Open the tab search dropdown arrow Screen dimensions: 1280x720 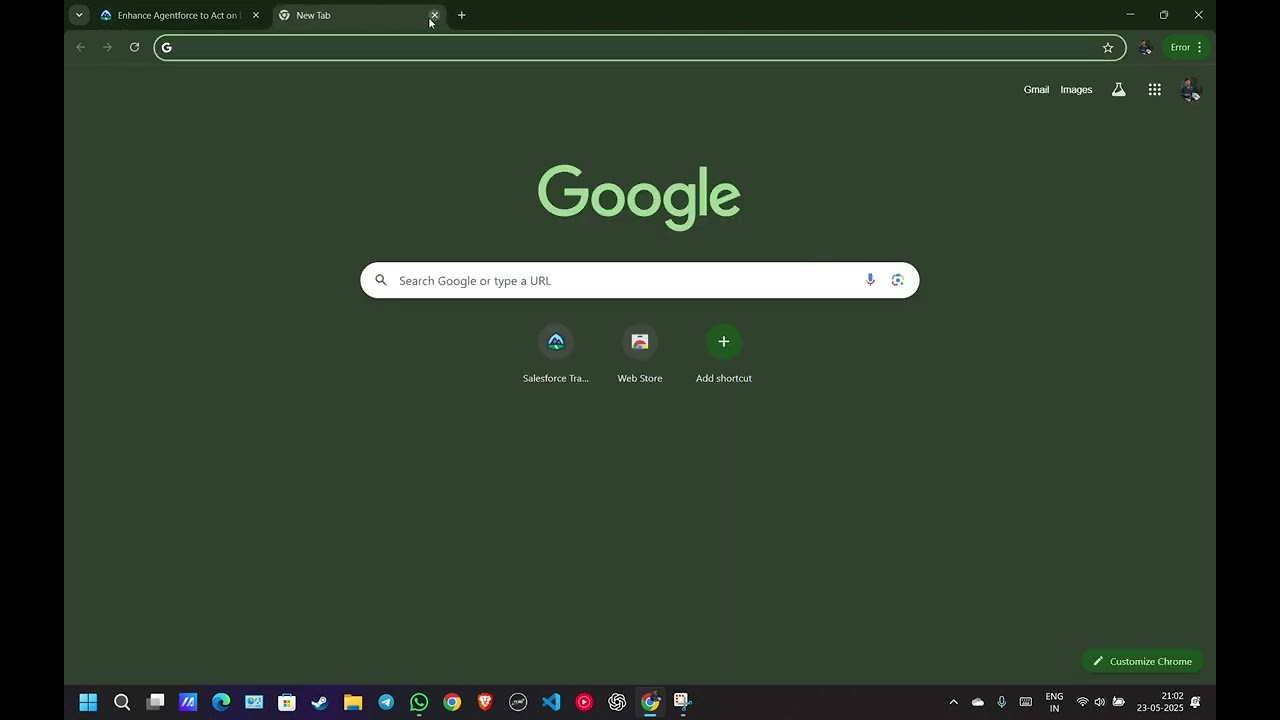[79, 15]
